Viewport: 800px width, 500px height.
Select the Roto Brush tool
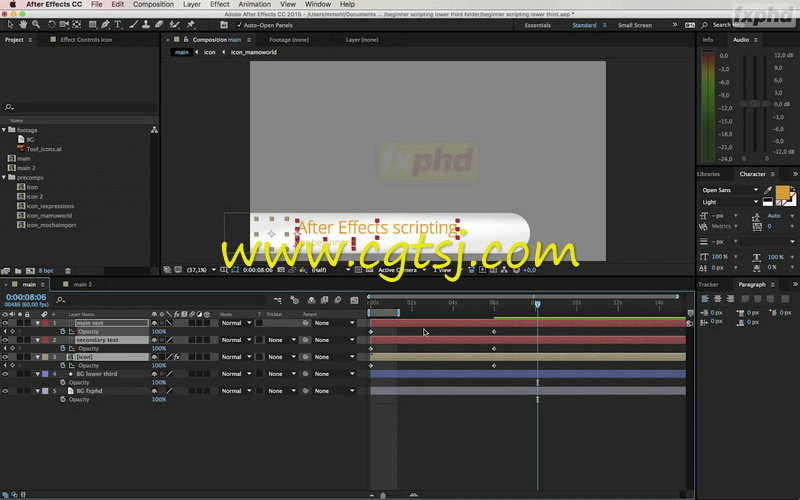tap(174, 24)
